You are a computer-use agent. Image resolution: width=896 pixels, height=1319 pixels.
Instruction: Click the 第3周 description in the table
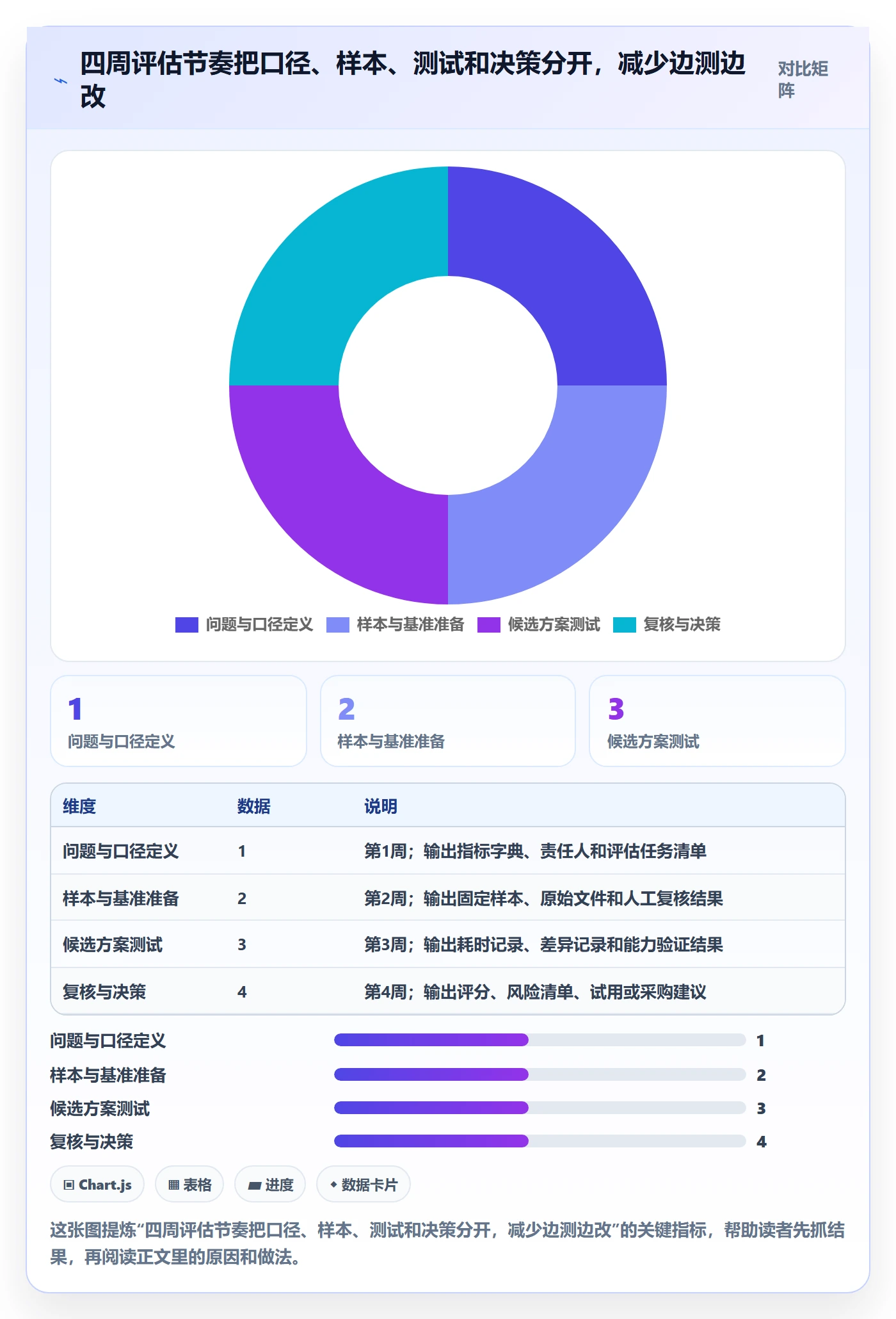pyautogui.click(x=544, y=944)
